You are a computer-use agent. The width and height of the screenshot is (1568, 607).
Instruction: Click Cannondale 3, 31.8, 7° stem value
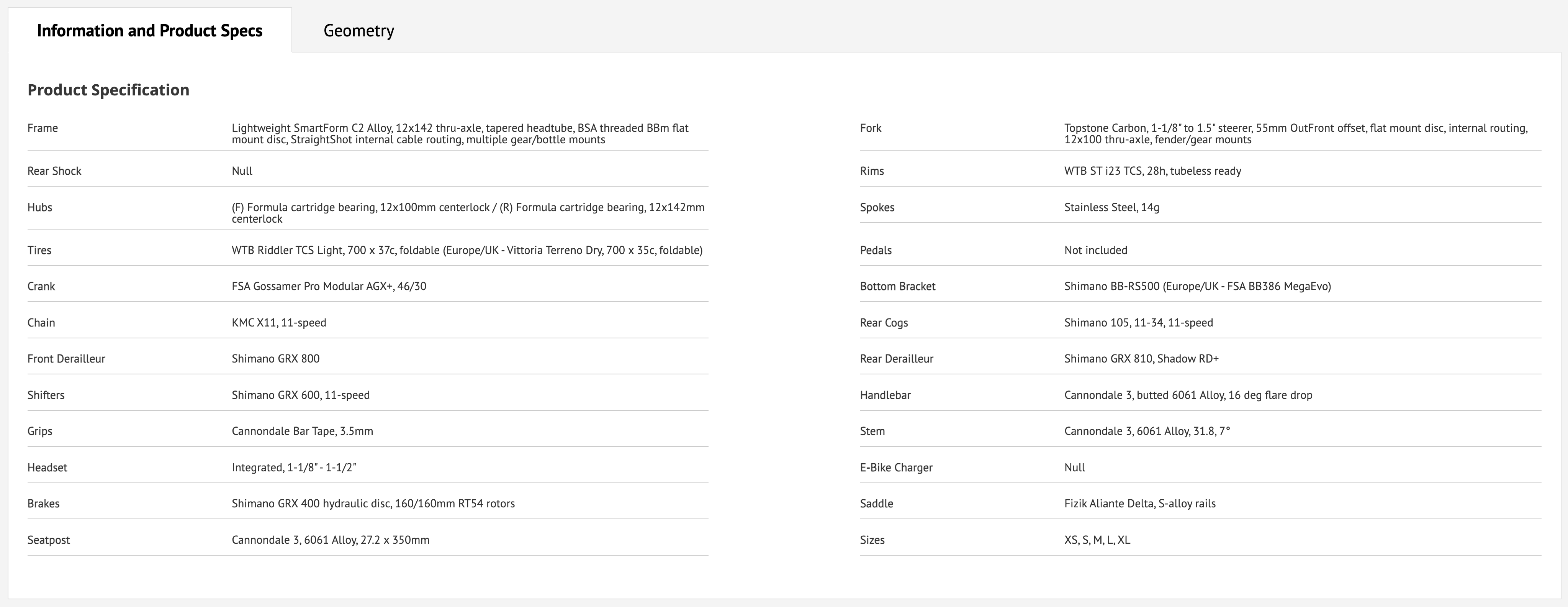[x=1147, y=431]
